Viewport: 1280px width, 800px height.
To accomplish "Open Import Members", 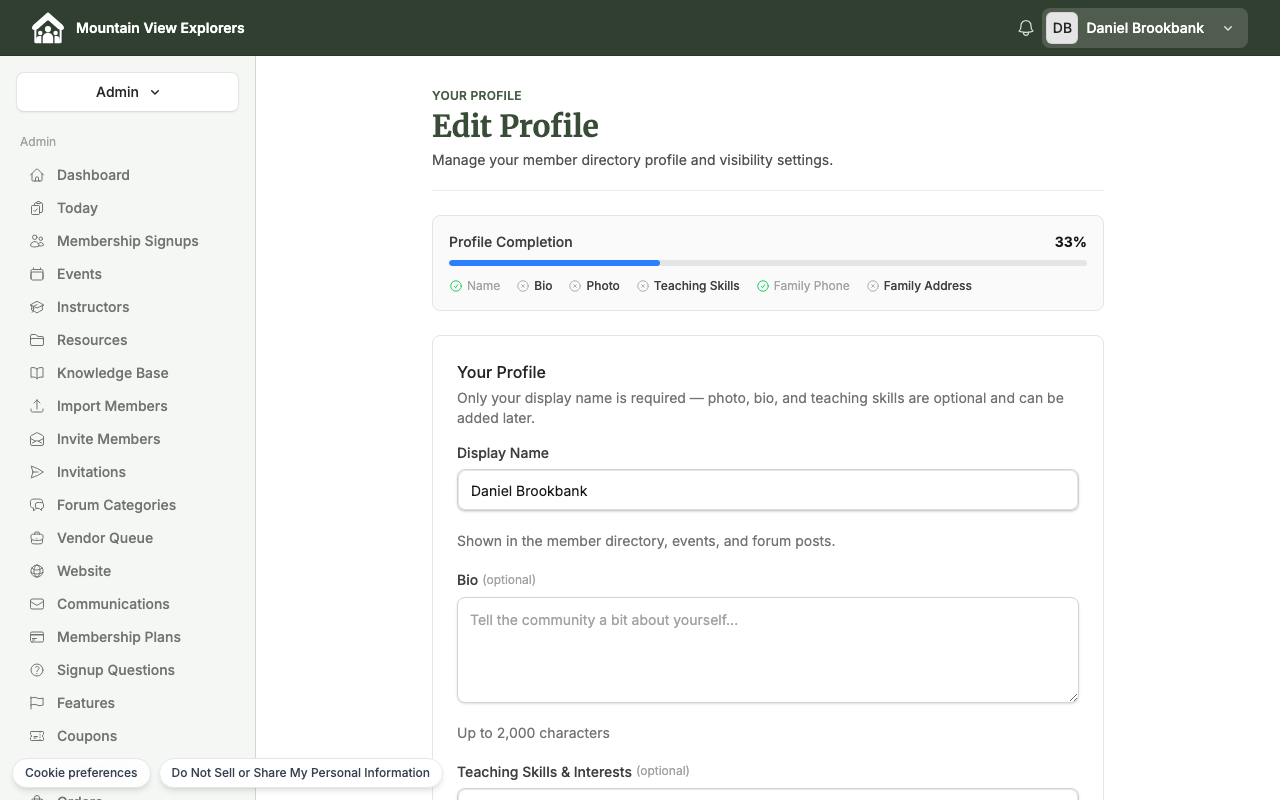I will (x=112, y=406).
